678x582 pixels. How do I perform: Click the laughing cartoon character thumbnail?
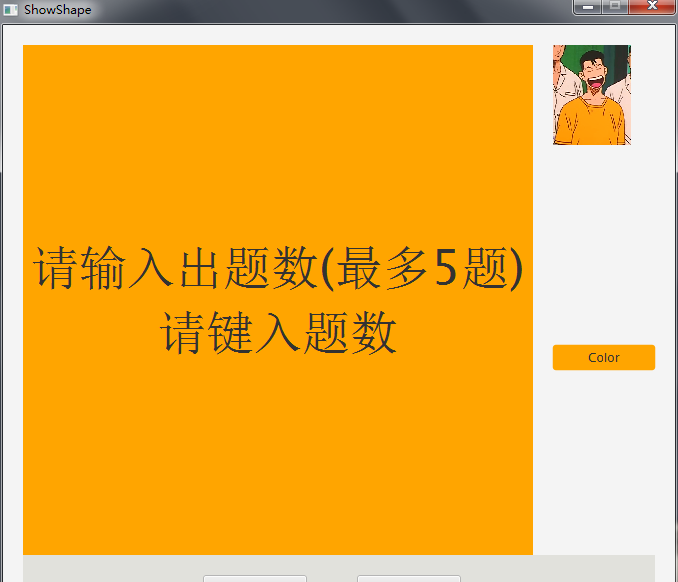pos(592,95)
